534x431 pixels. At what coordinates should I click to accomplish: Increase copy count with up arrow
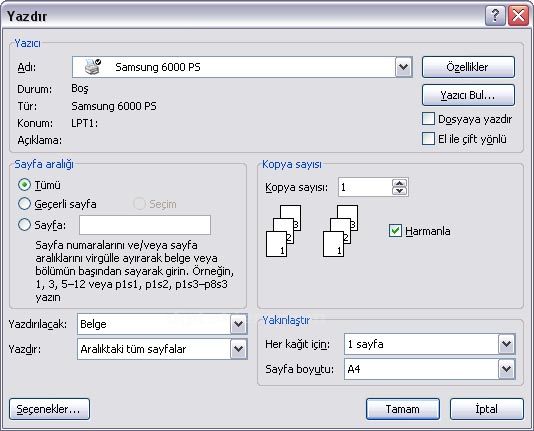coord(399,183)
